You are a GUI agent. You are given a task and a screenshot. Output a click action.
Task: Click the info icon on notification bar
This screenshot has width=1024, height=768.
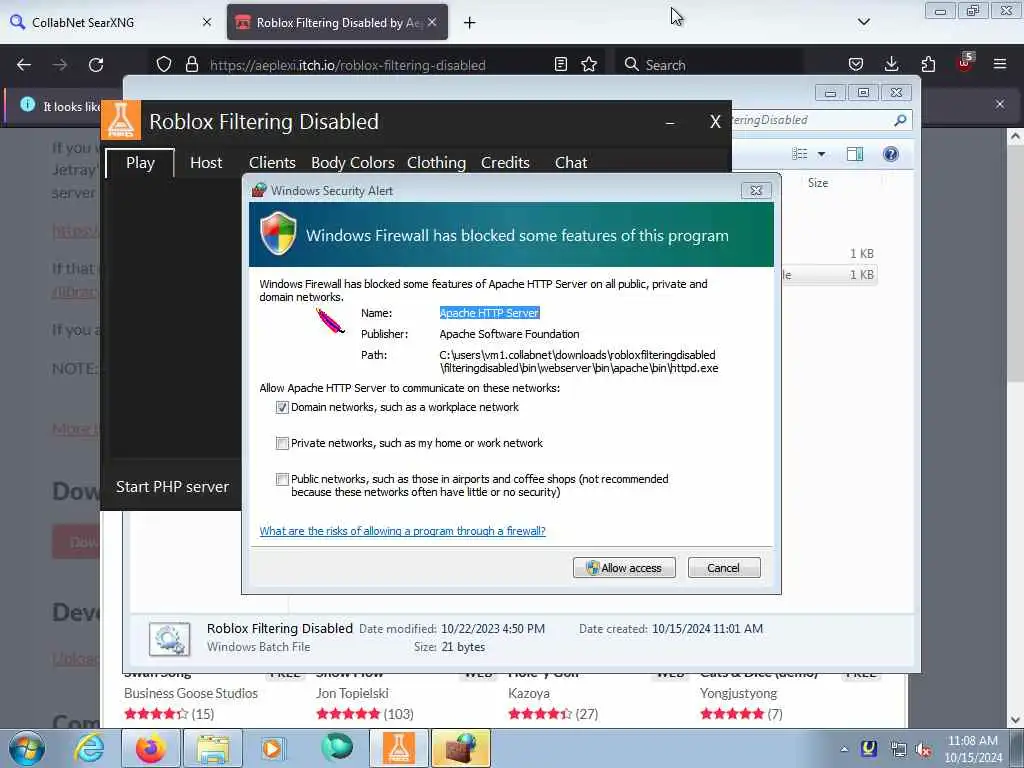point(27,104)
